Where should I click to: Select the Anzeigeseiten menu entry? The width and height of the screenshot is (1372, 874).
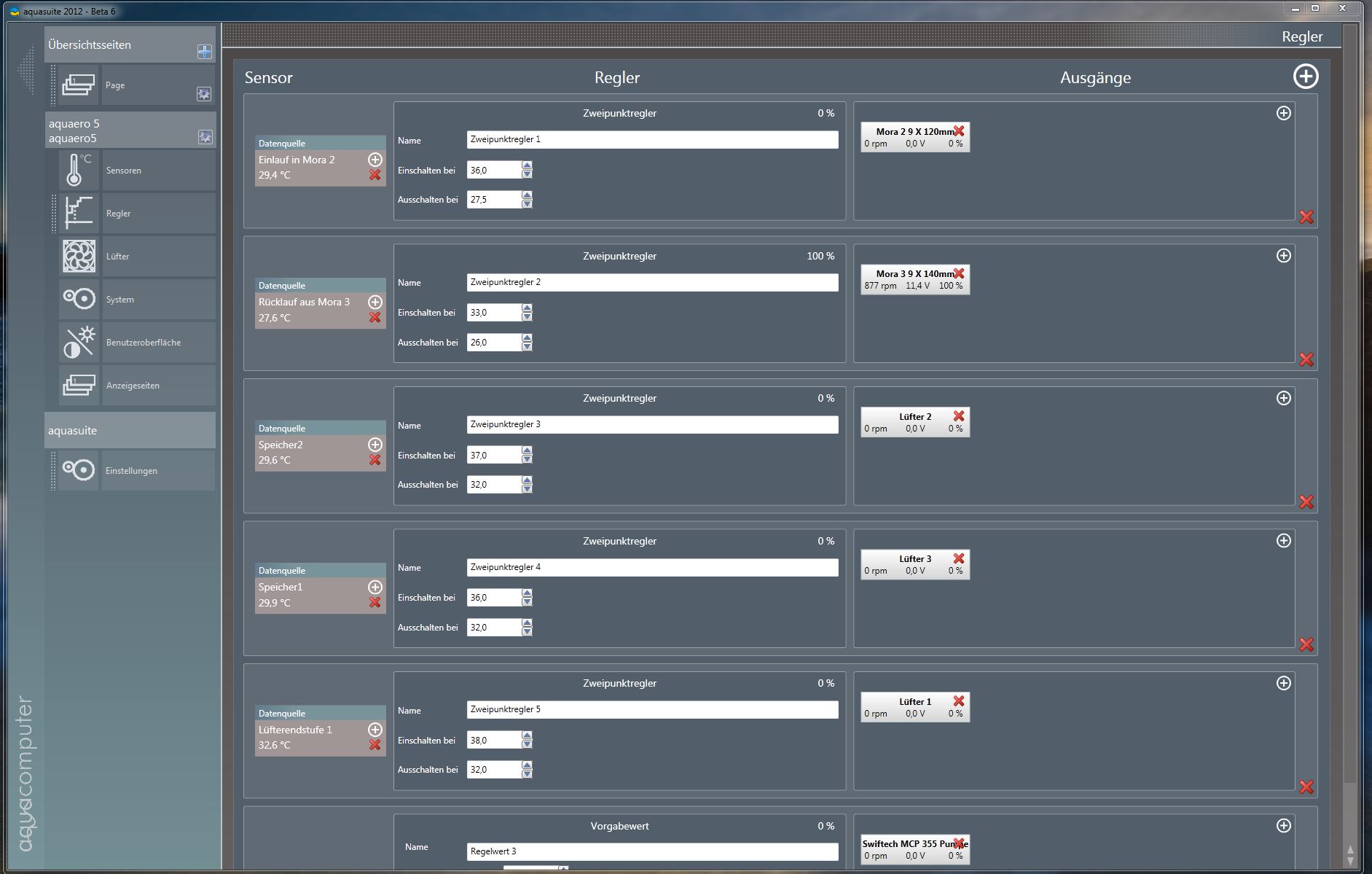158,385
